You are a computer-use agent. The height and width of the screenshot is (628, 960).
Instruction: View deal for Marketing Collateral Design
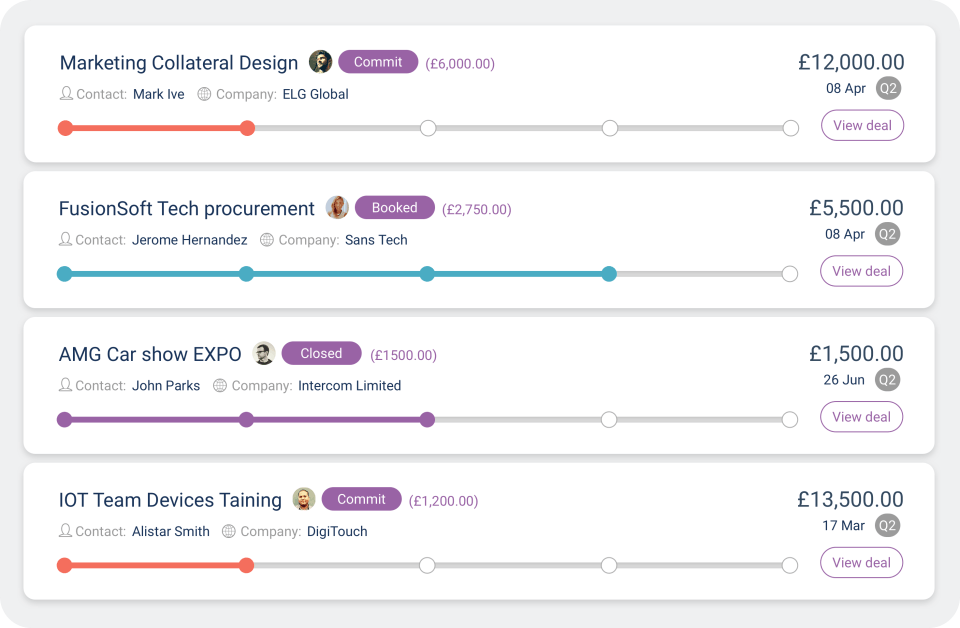point(862,126)
